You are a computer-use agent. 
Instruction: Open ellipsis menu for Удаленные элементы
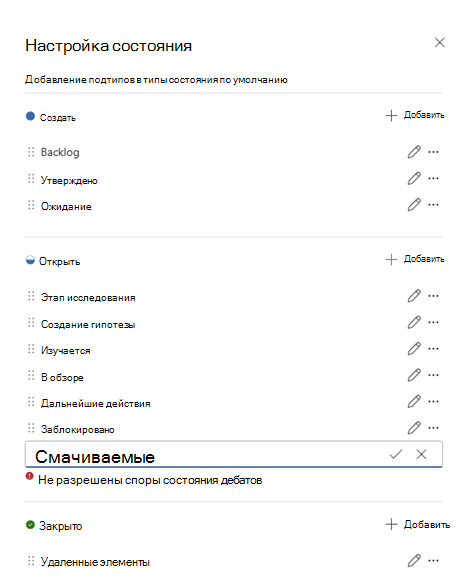click(433, 560)
